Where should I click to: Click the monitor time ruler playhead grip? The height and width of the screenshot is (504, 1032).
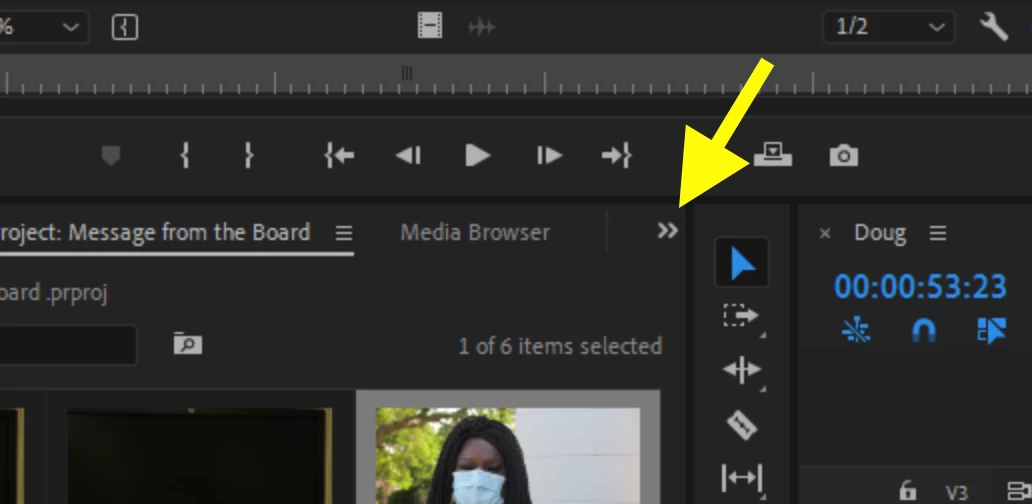407,72
